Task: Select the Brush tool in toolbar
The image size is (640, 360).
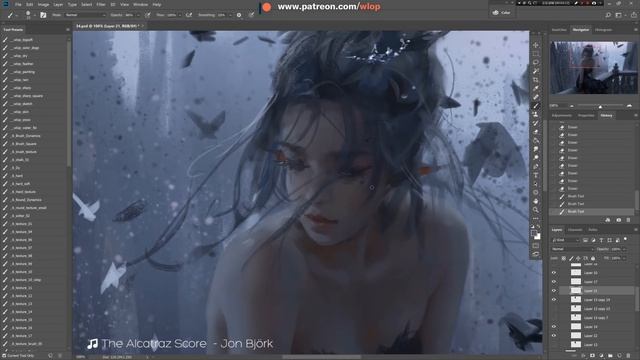Action: point(536,106)
